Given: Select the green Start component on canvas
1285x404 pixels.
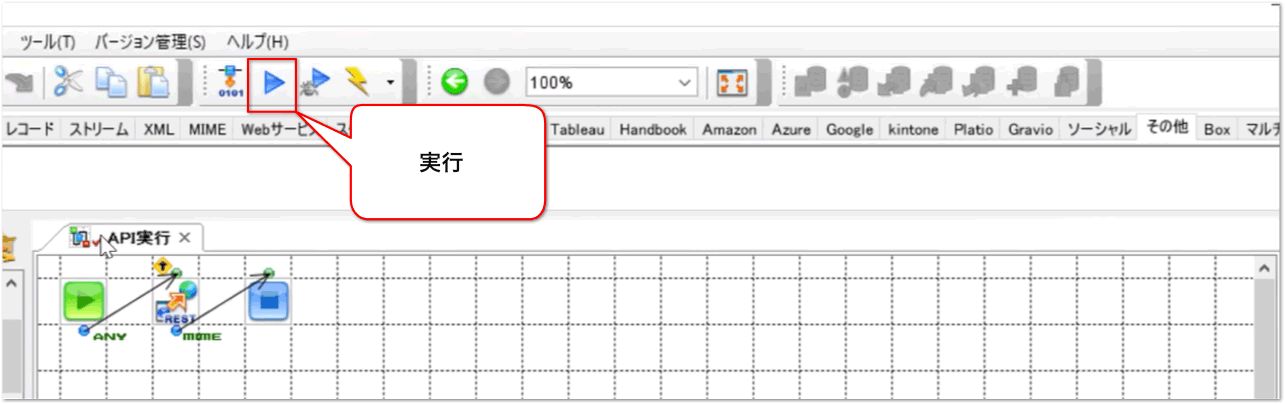Looking at the screenshot, I should tap(84, 301).
